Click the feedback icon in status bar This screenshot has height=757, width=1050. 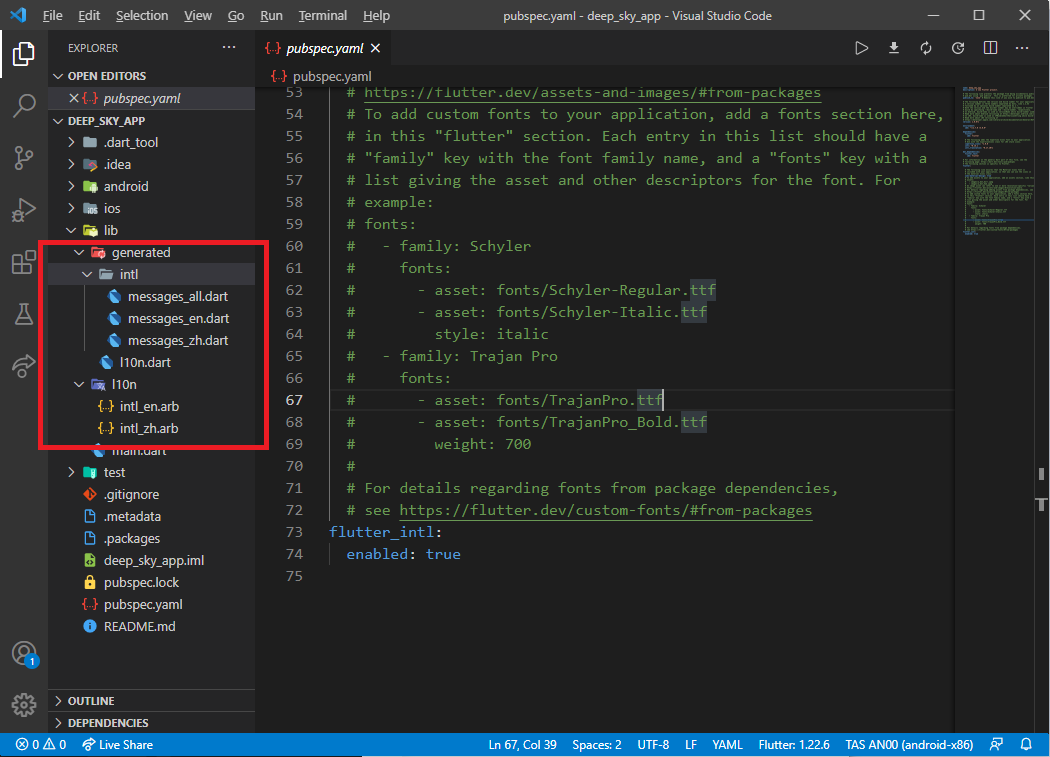[x=996, y=745]
